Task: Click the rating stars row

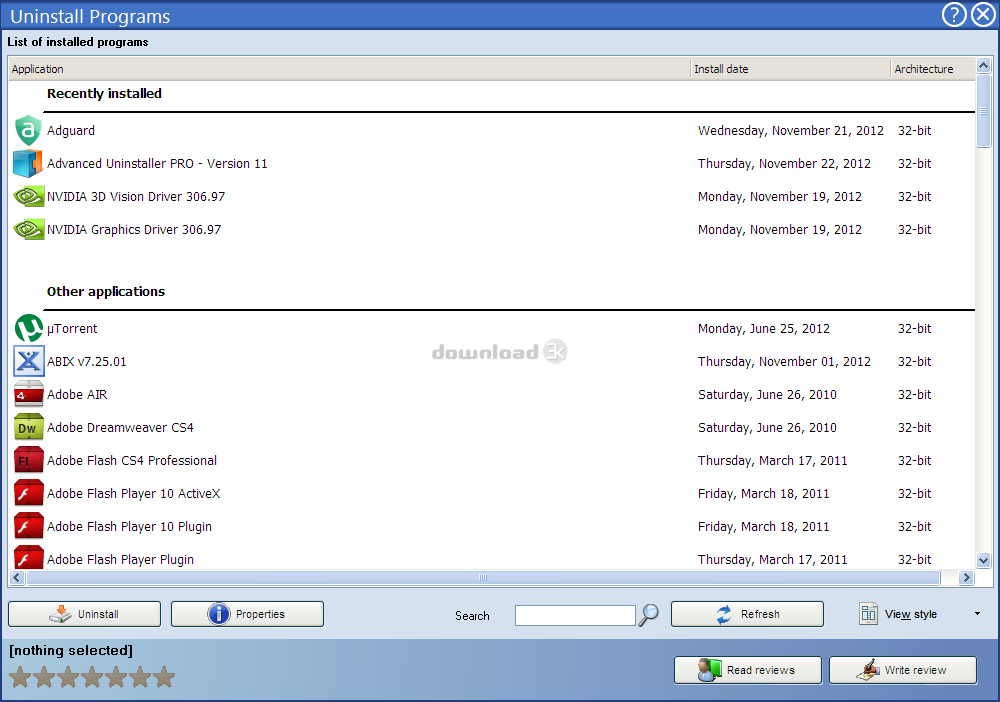Action: (92, 677)
